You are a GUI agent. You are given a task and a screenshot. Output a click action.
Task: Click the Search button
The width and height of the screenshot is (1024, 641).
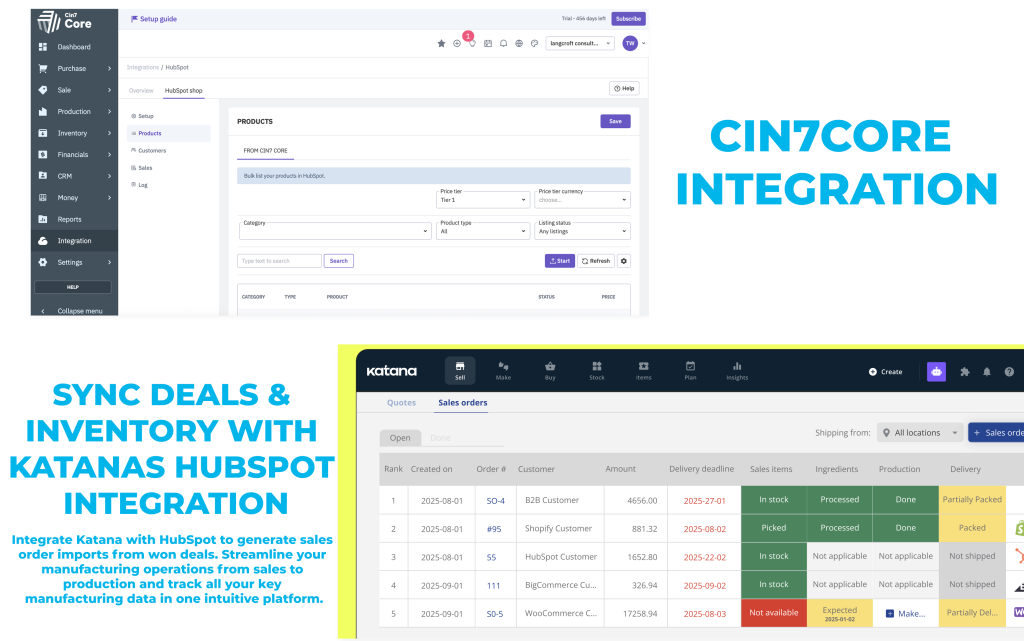coord(339,261)
